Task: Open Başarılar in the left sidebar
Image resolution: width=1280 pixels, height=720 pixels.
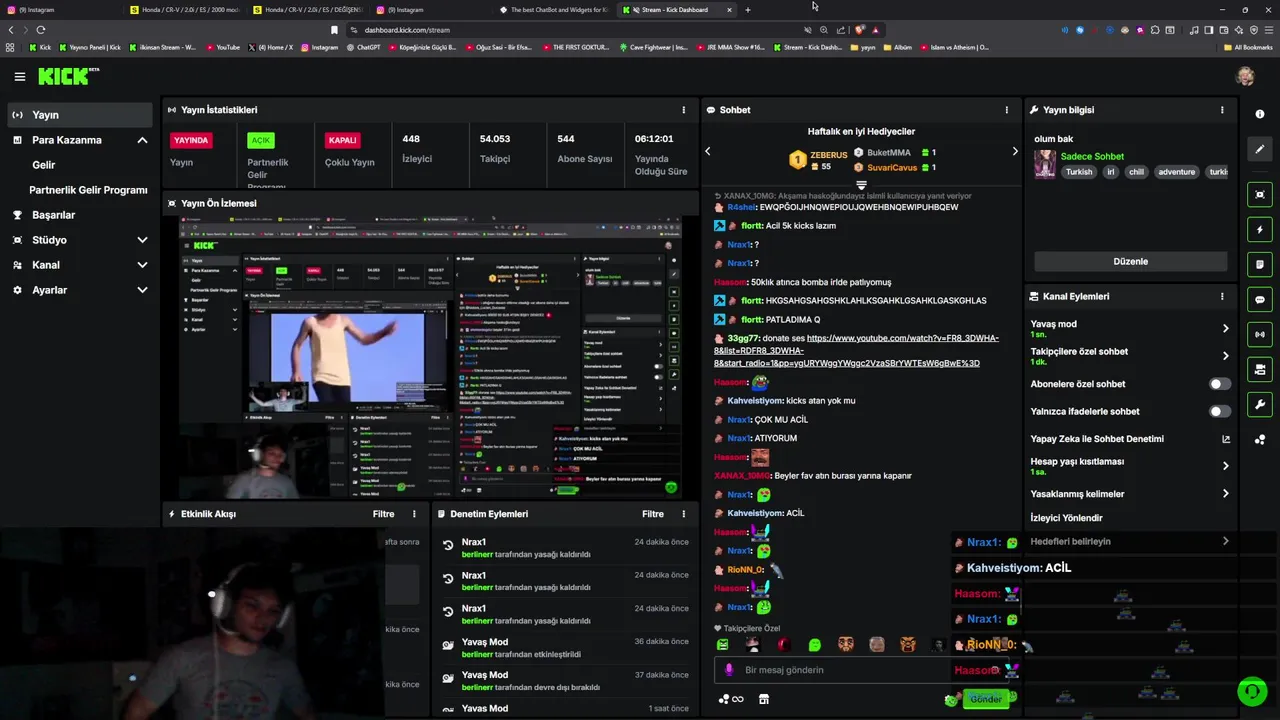Action: (53, 215)
